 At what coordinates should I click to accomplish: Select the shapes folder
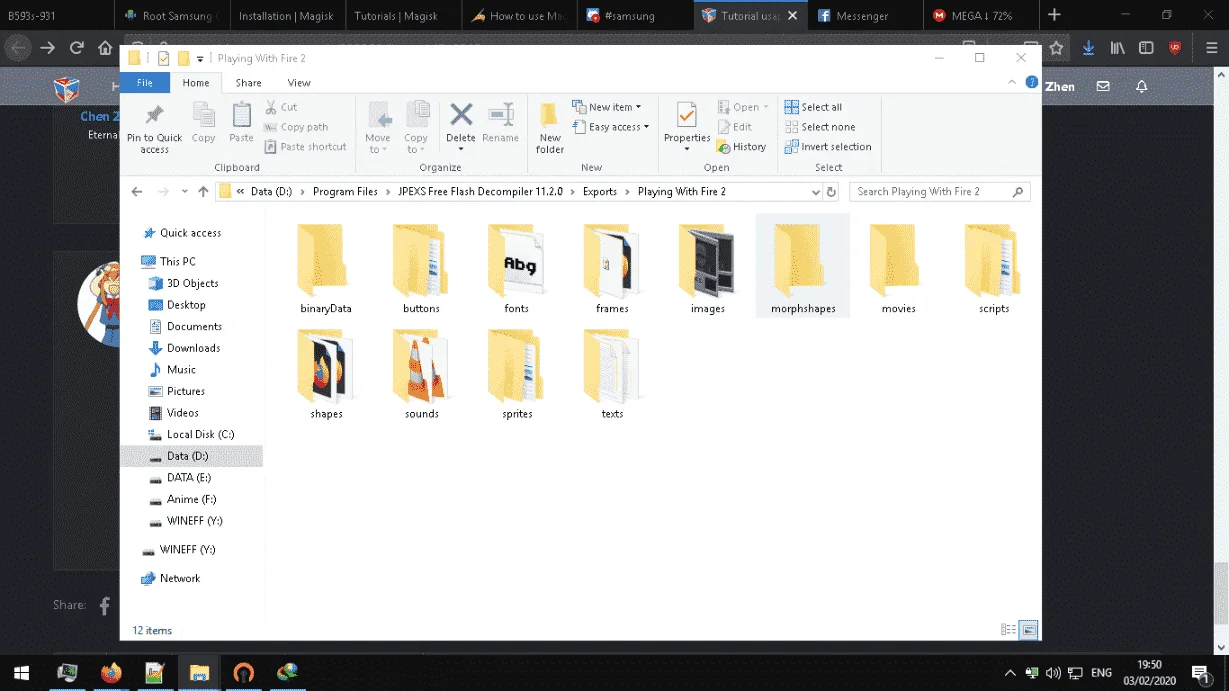pyautogui.click(x=326, y=374)
